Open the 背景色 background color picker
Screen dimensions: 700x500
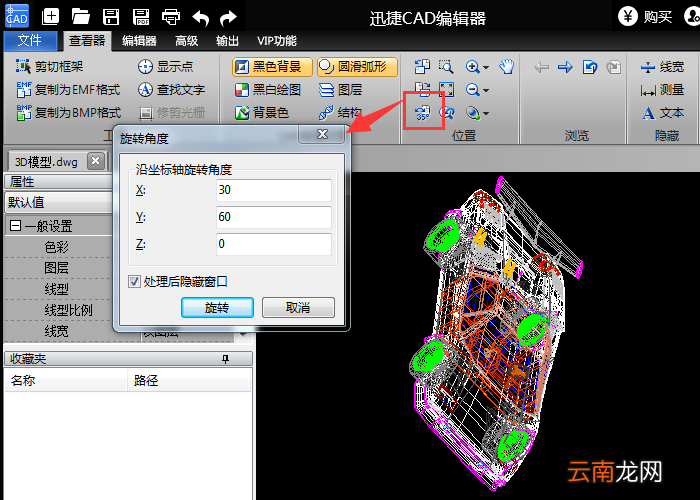(262, 112)
